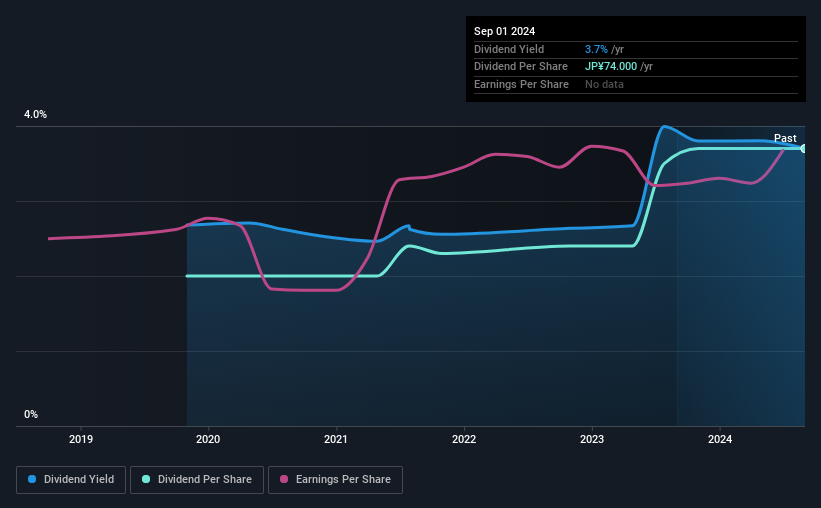Click the 3.7% dividend yield value in tooltip
The height and width of the screenshot is (508, 821).
[596, 49]
